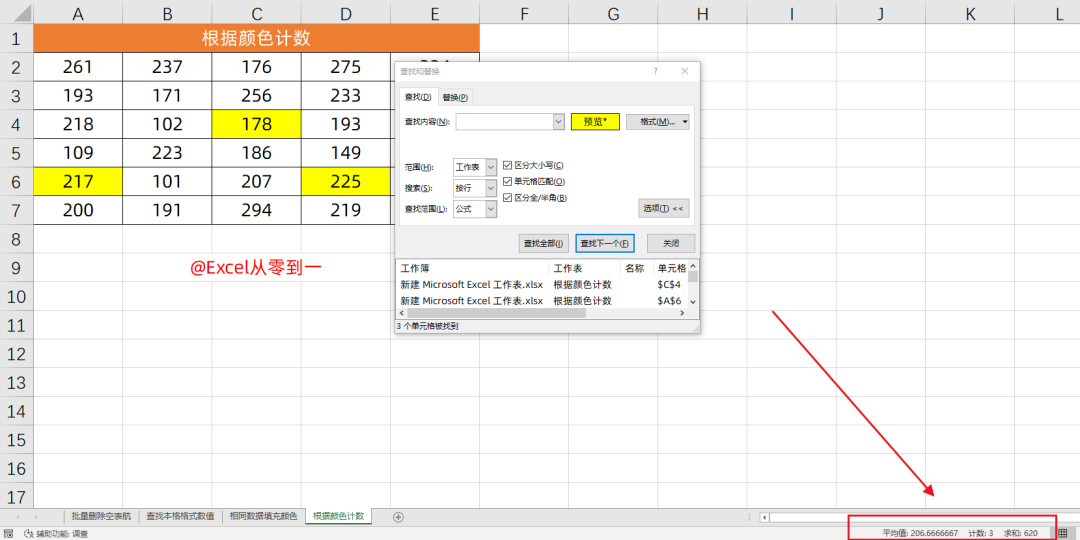The image size is (1080, 540).
Task: Select cell B5 containing 223
Action: (x=167, y=153)
